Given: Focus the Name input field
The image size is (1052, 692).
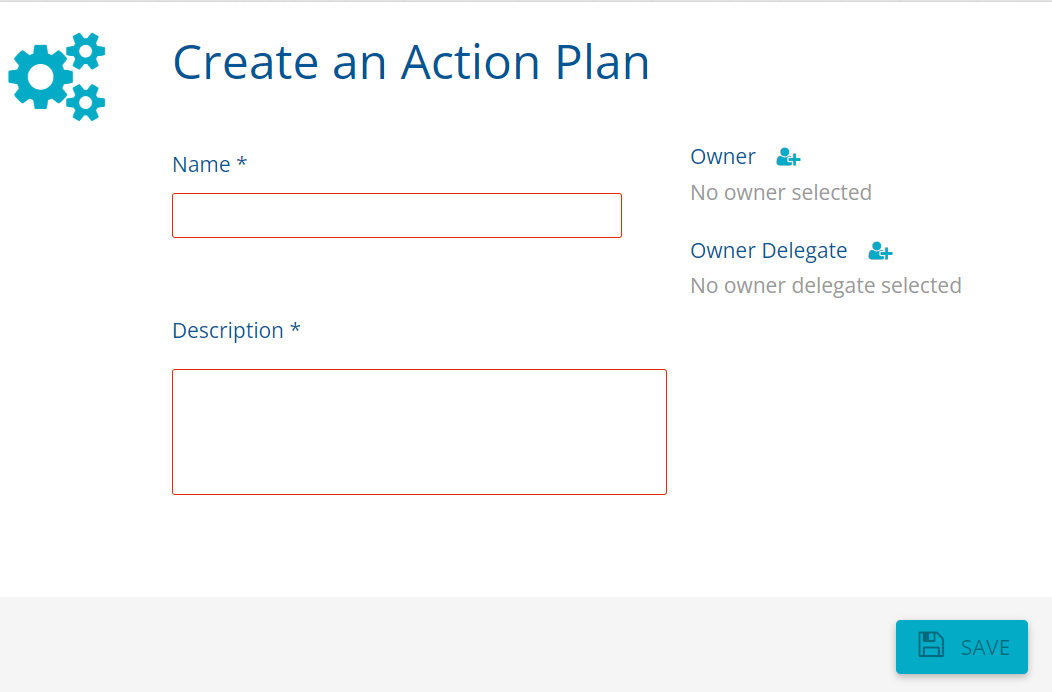Looking at the screenshot, I should click(x=397, y=215).
